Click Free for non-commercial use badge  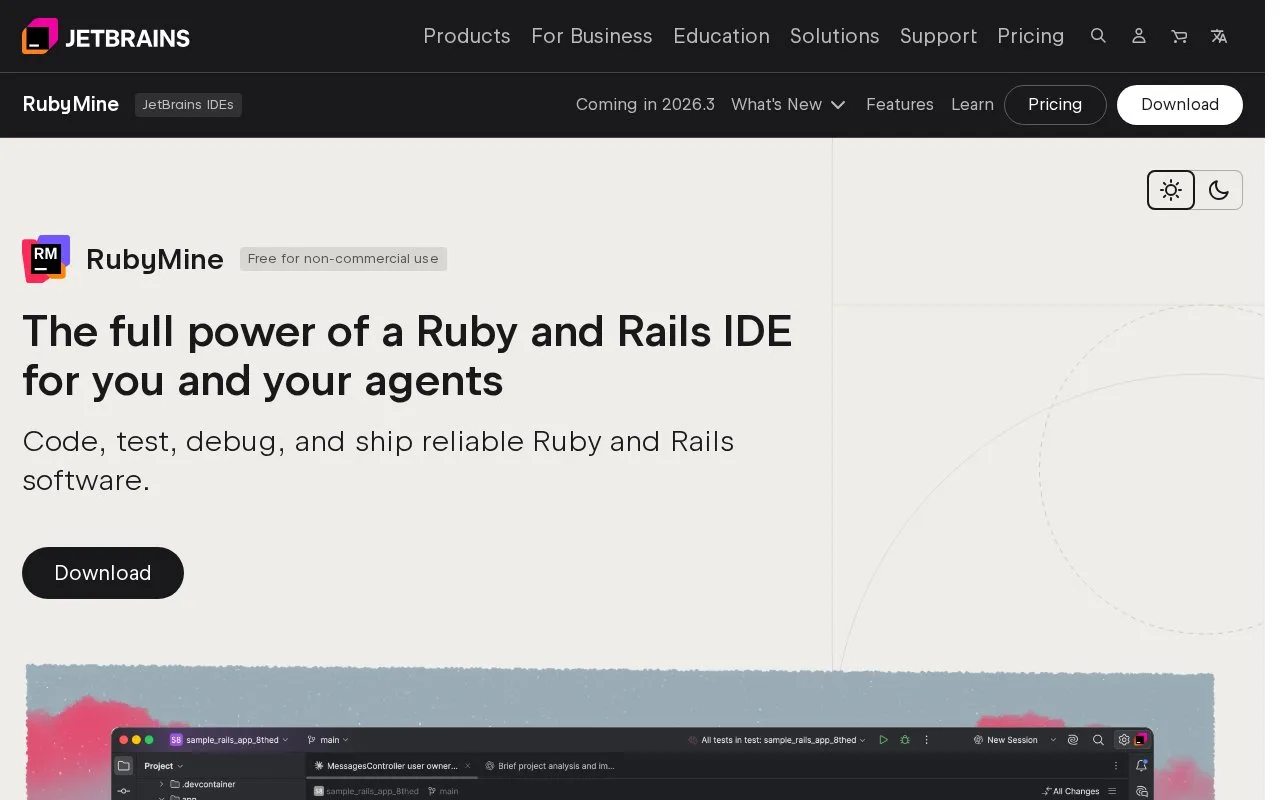[343, 259]
